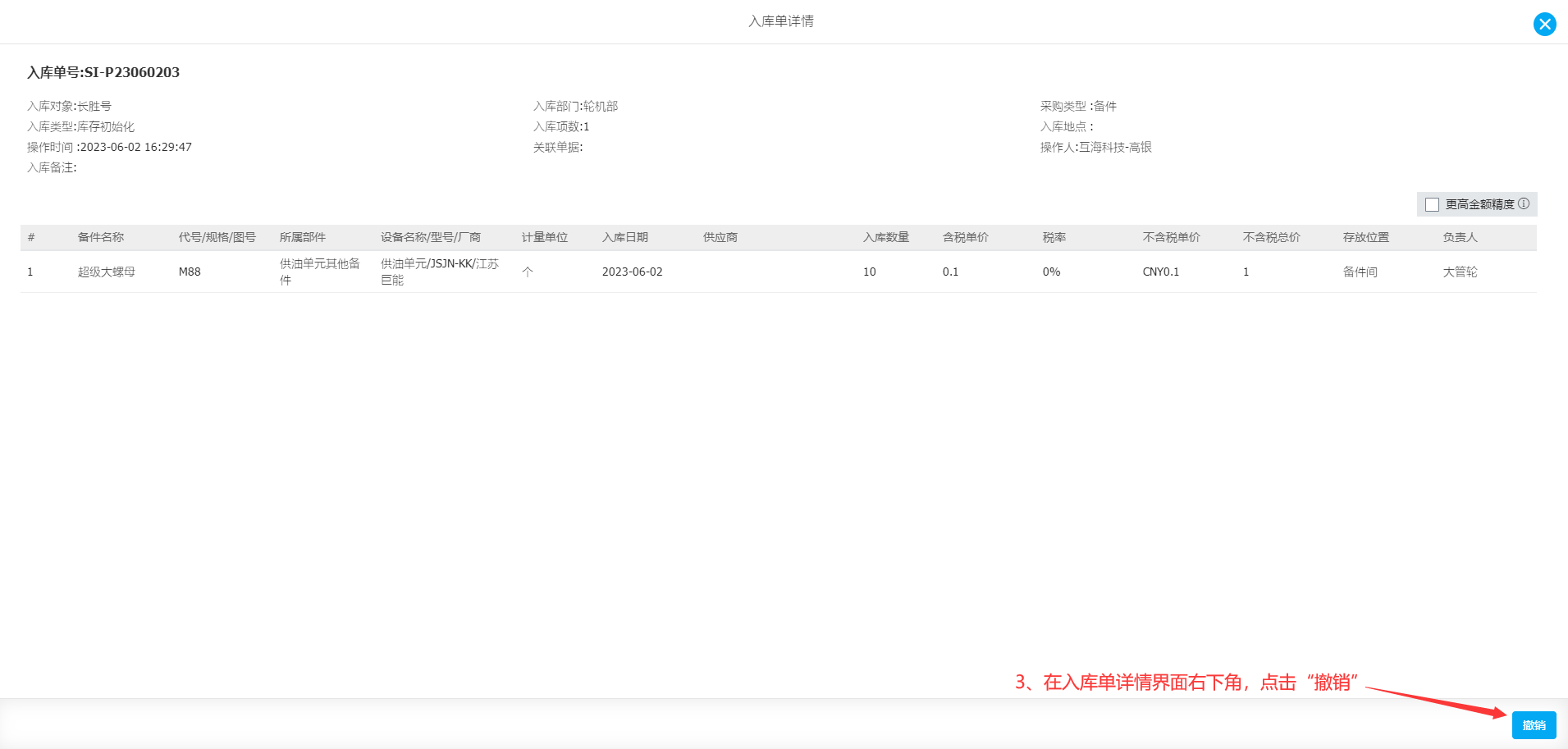The height and width of the screenshot is (749, 1568).
Task: Click the 存放位置 column header
Action: pyautogui.click(x=1366, y=237)
